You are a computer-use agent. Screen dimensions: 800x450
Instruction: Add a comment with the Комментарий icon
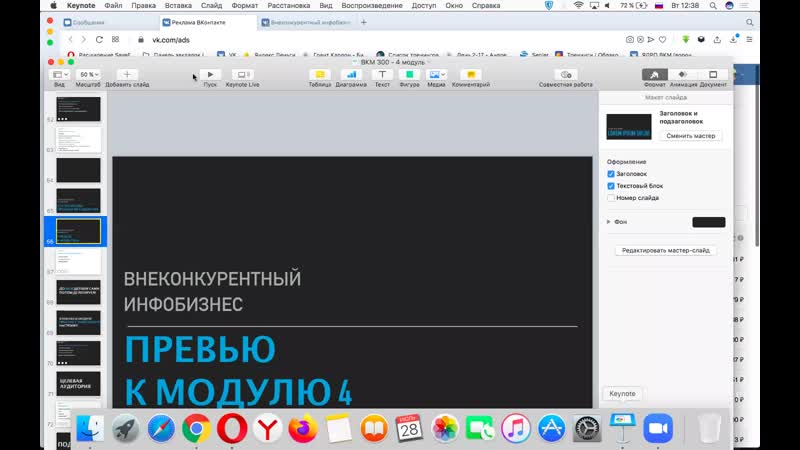coord(471,74)
